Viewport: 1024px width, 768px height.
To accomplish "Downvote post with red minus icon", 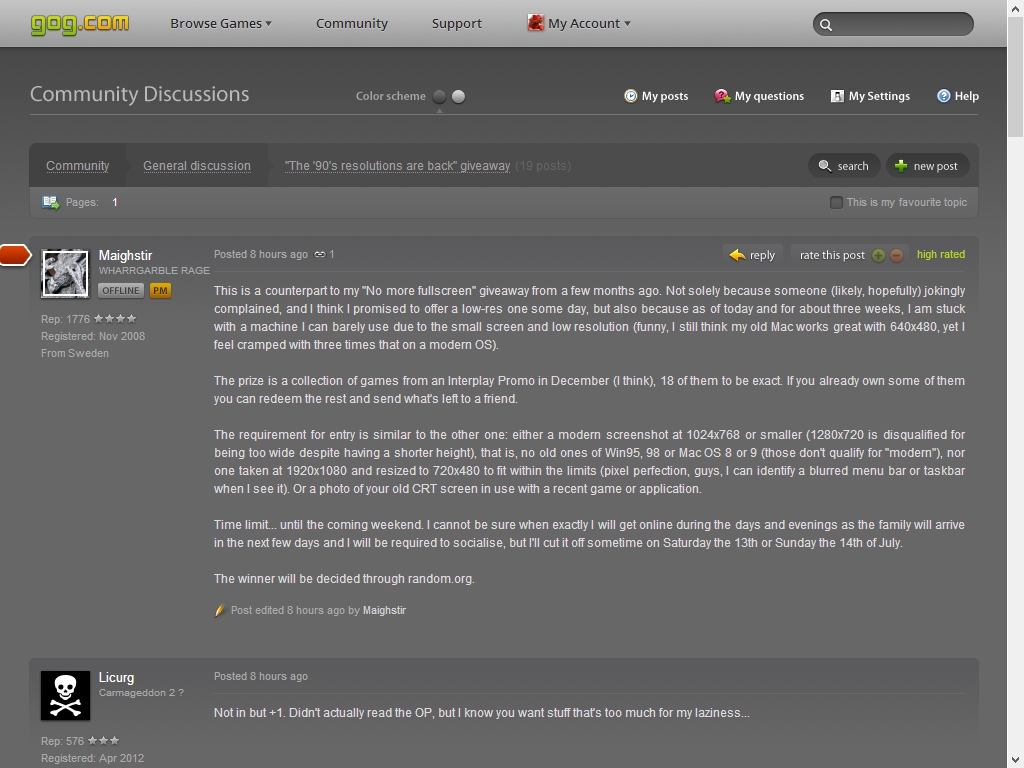I will pos(897,255).
